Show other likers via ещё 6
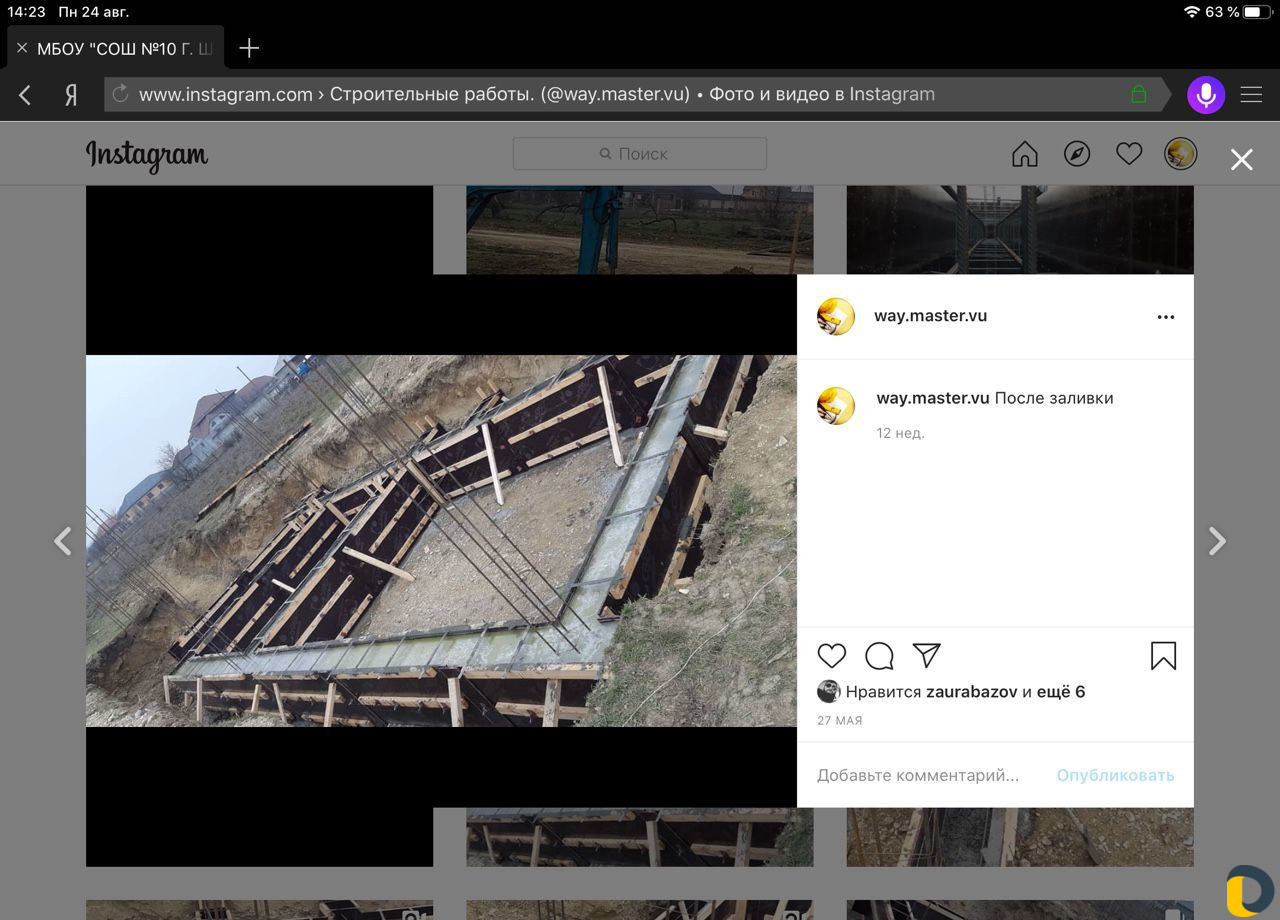Image resolution: width=1280 pixels, height=920 pixels. coord(1061,692)
